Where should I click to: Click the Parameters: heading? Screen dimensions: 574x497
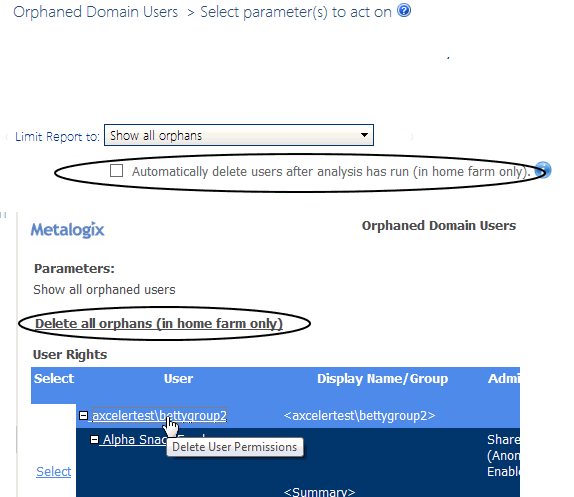click(74, 269)
